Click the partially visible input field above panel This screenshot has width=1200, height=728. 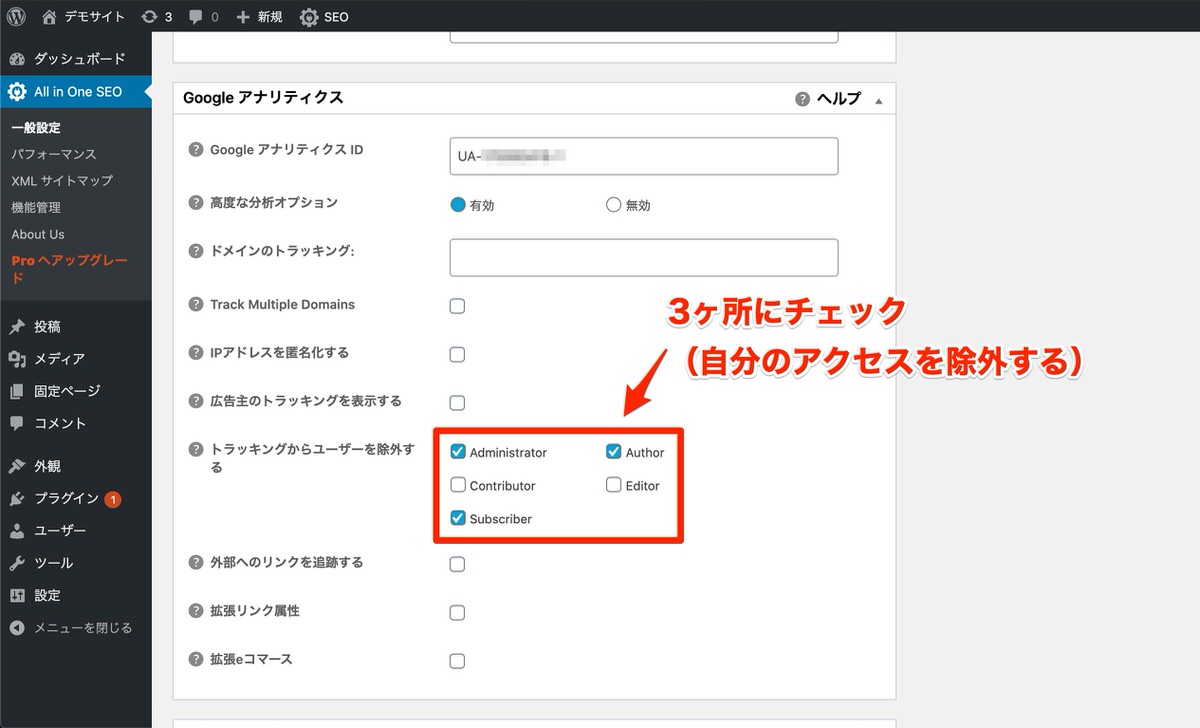tap(644, 37)
